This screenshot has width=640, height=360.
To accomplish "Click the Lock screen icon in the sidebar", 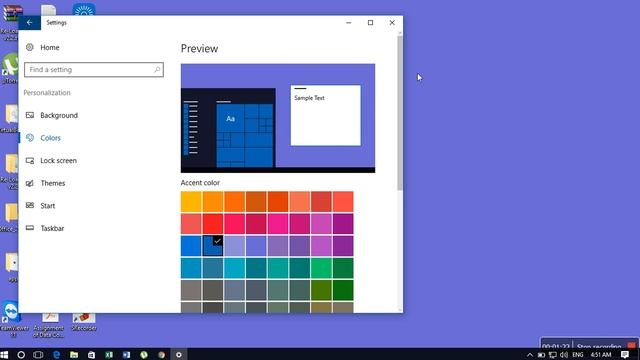I will point(30,160).
